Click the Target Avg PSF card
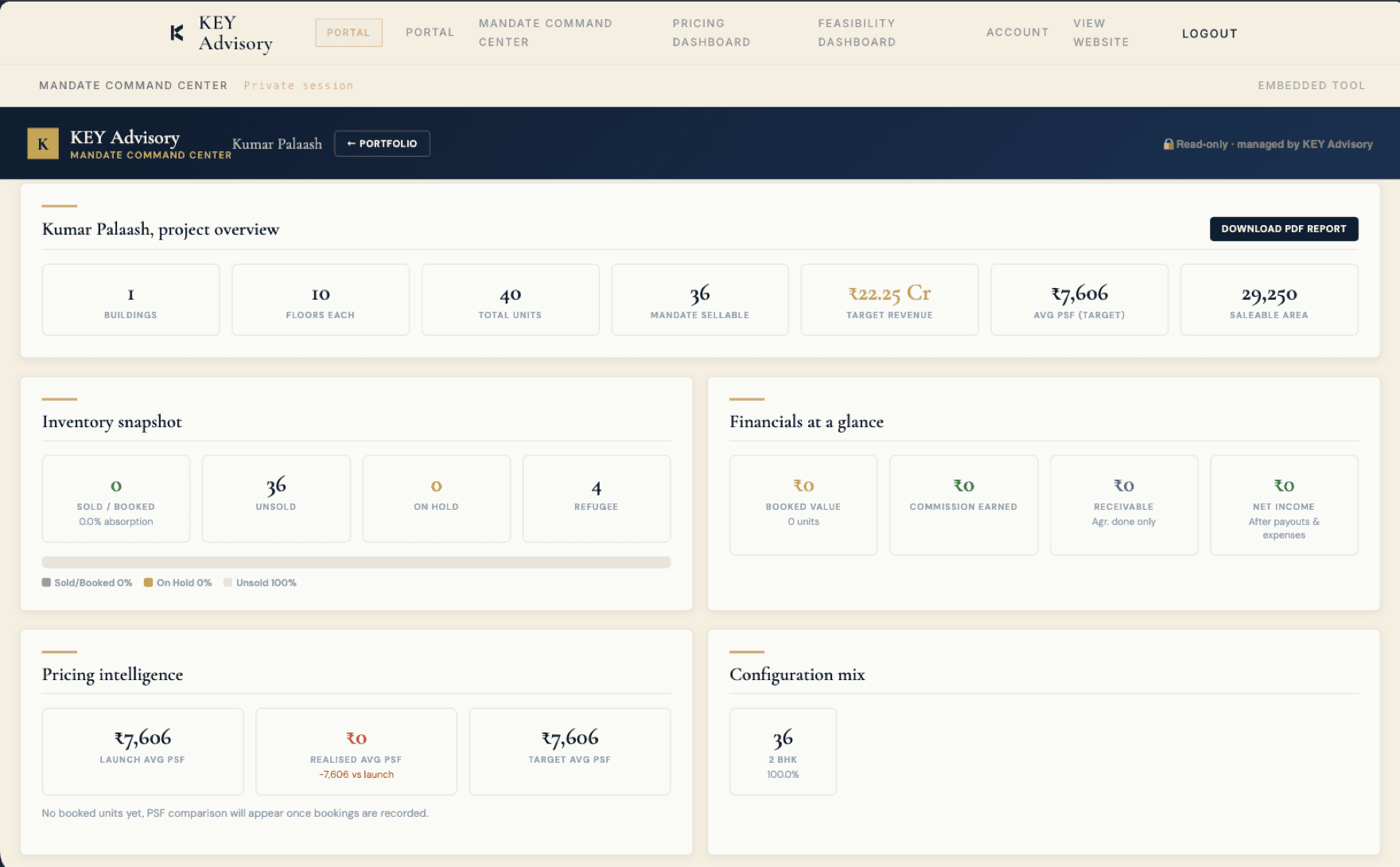1400x867 pixels. [x=570, y=752]
